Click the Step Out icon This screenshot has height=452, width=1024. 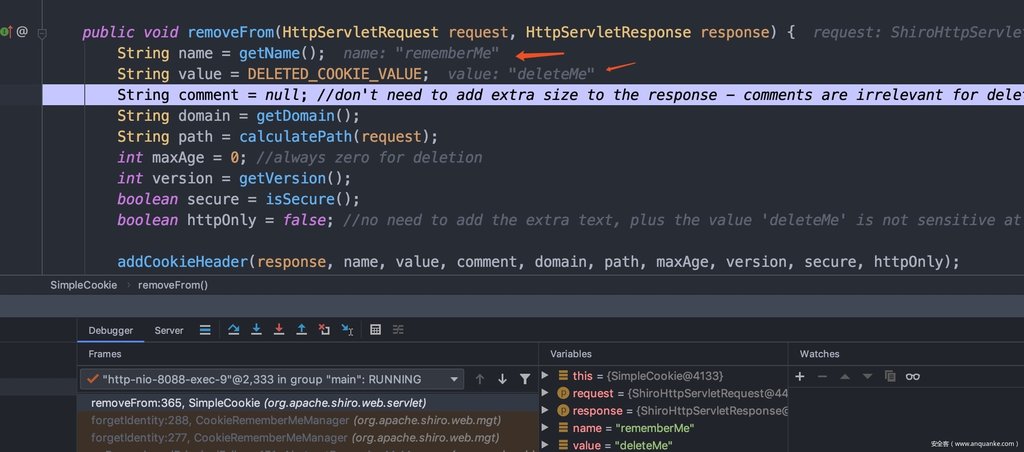tap(302, 330)
